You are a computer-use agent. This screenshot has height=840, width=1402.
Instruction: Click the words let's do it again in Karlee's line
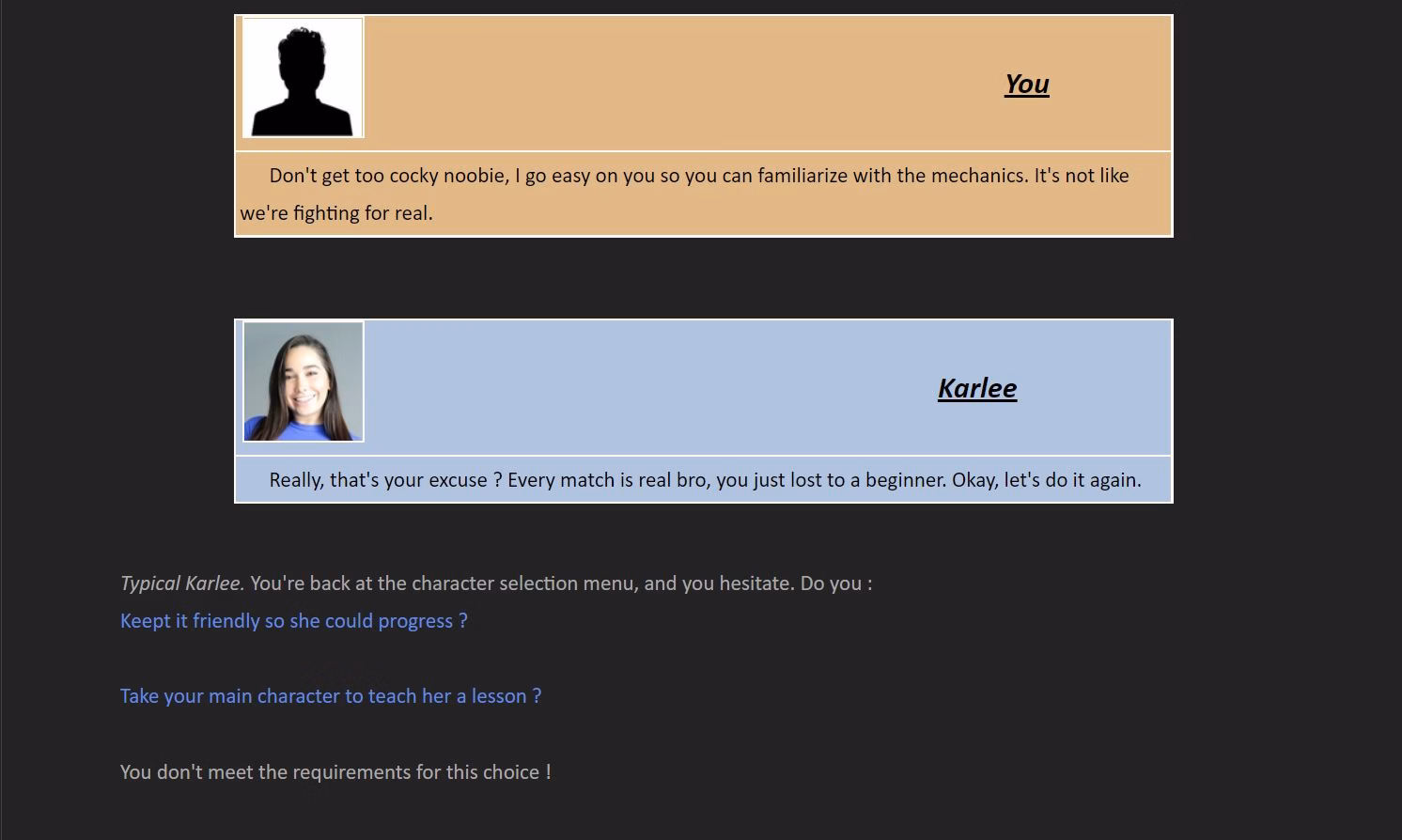click(1071, 479)
